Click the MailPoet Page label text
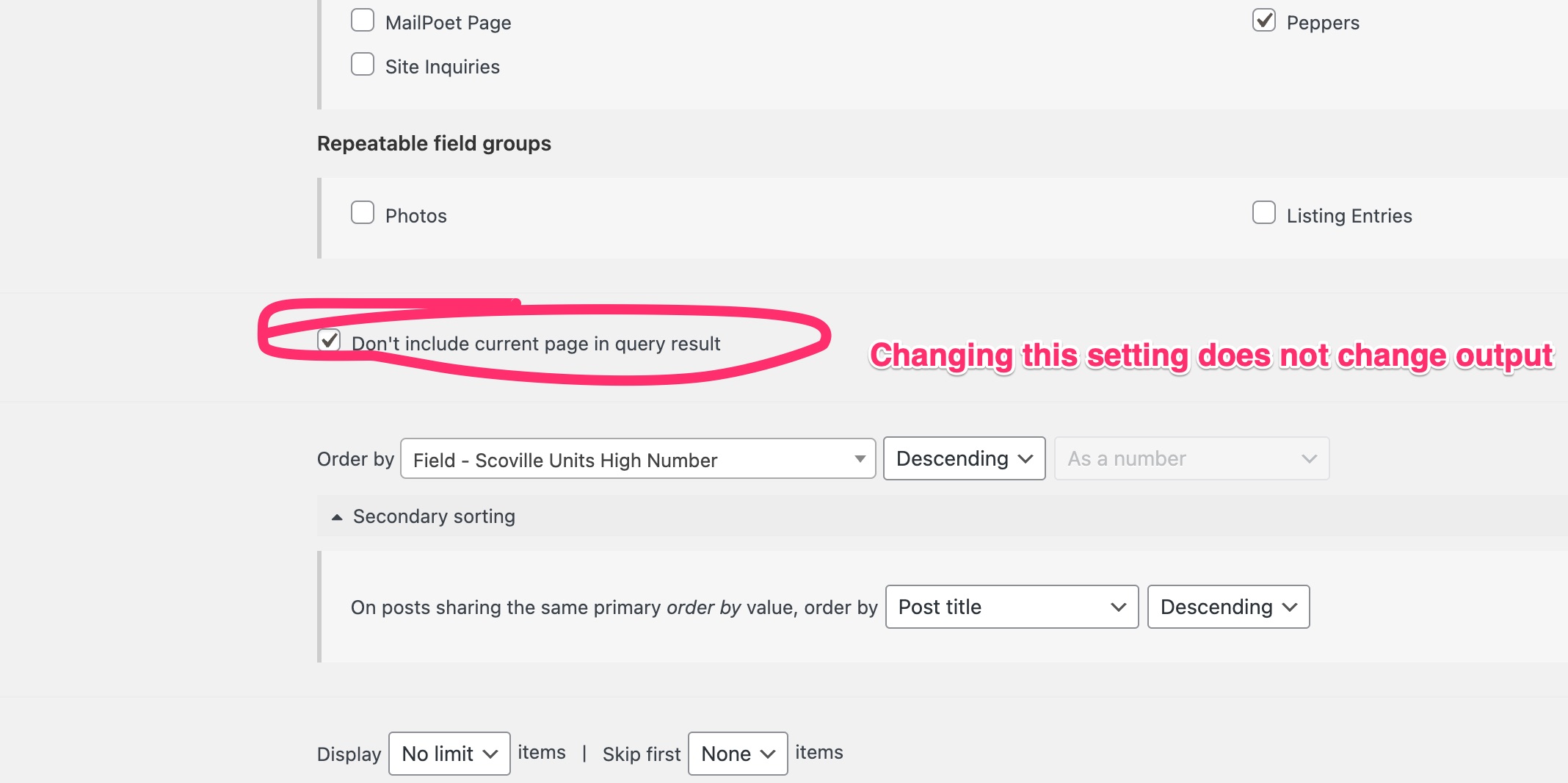The image size is (1568, 783). tap(449, 23)
